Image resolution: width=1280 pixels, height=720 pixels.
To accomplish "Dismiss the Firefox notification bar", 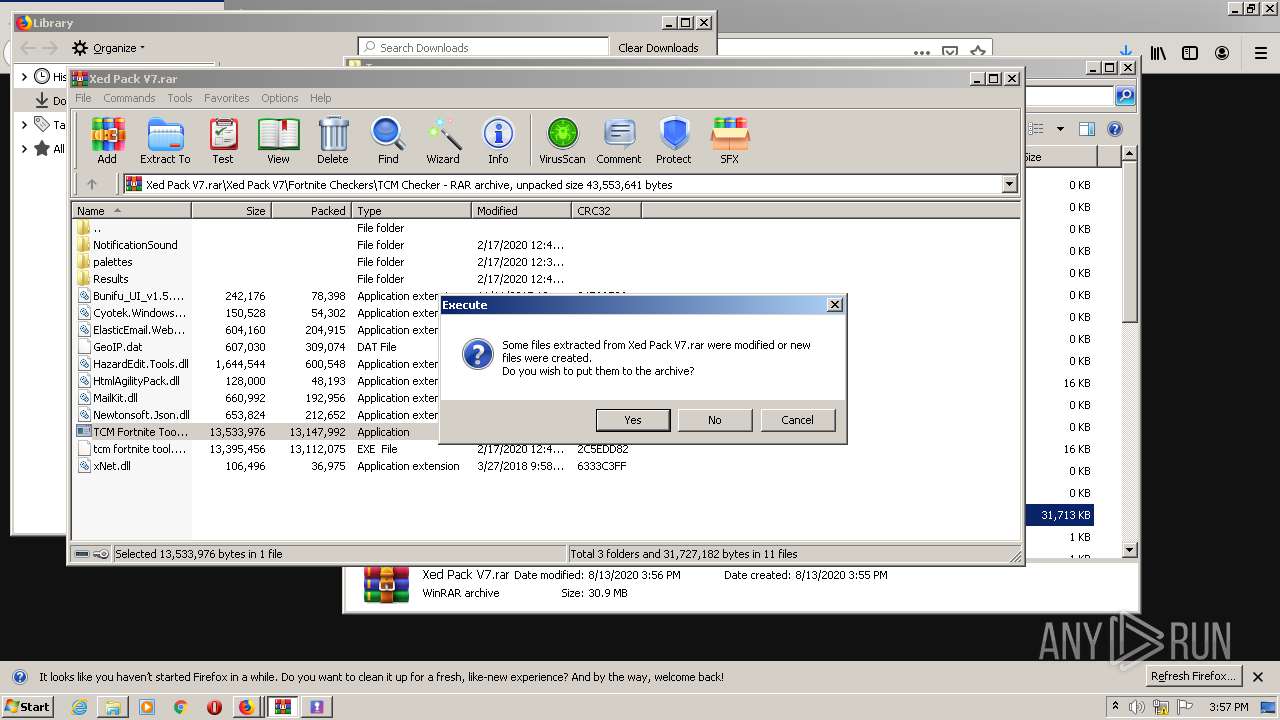I will tap(1258, 677).
